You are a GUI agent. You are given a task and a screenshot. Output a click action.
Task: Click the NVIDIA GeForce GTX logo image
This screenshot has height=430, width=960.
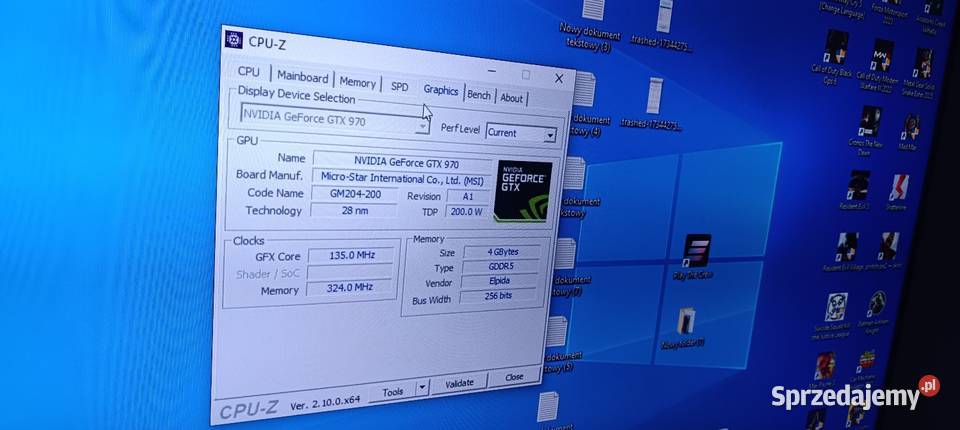(x=522, y=191)
